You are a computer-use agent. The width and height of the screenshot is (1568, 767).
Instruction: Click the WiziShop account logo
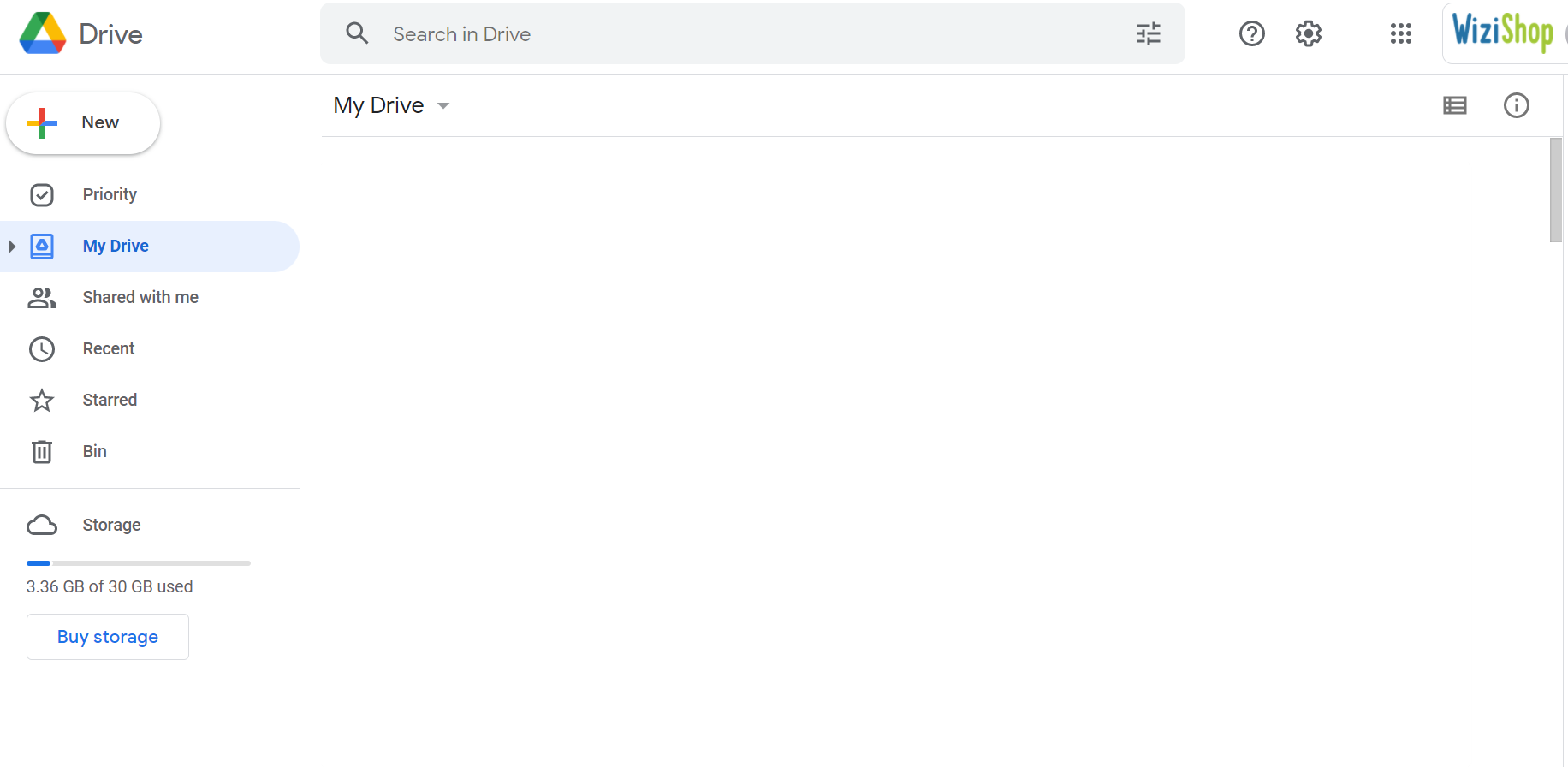click(x=1503, y=33)
